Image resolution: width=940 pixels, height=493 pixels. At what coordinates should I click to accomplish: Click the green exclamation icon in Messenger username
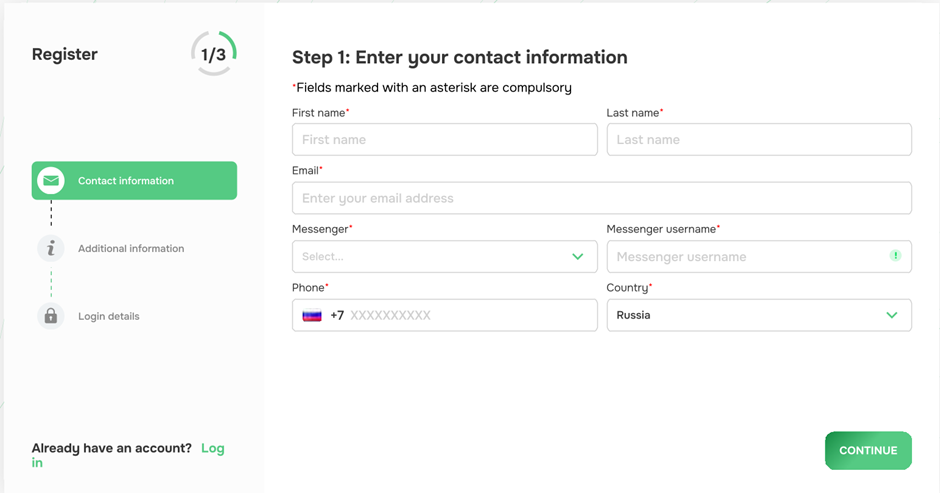[x=896, y=256]
